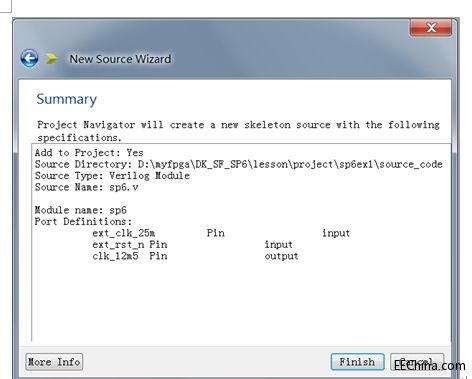Viewport: 472px width, 379px height.
Task: Click 'Module name: sp6' line
Action: click(x=81, y=210)
